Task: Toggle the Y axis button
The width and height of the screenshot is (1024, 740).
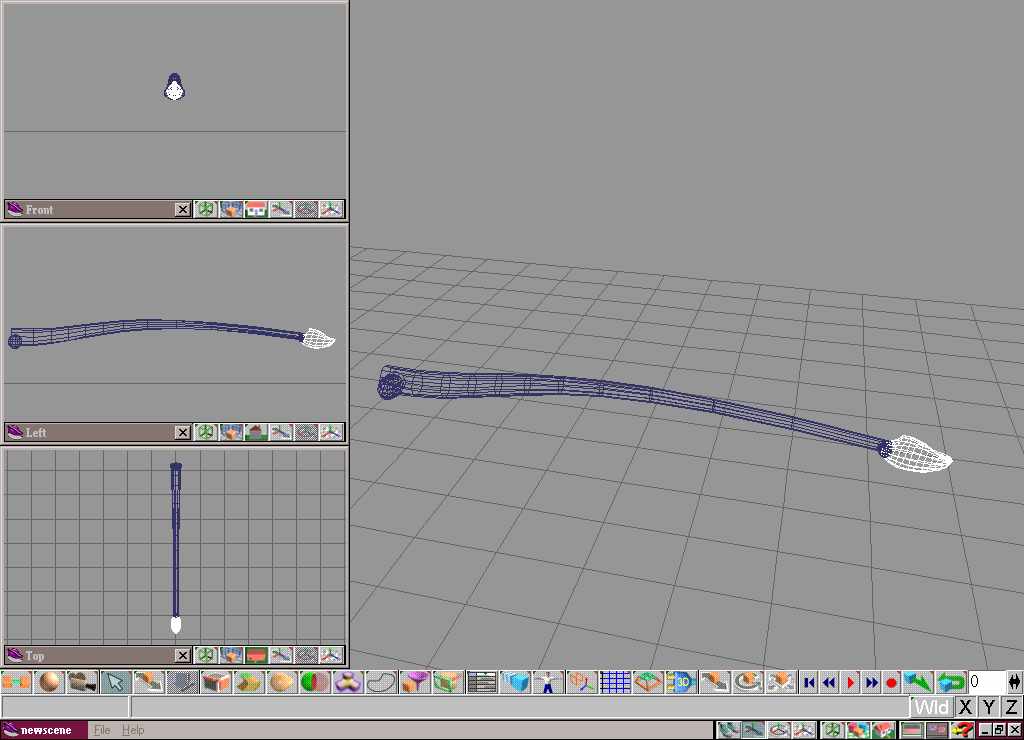Action: click(989, 707)
